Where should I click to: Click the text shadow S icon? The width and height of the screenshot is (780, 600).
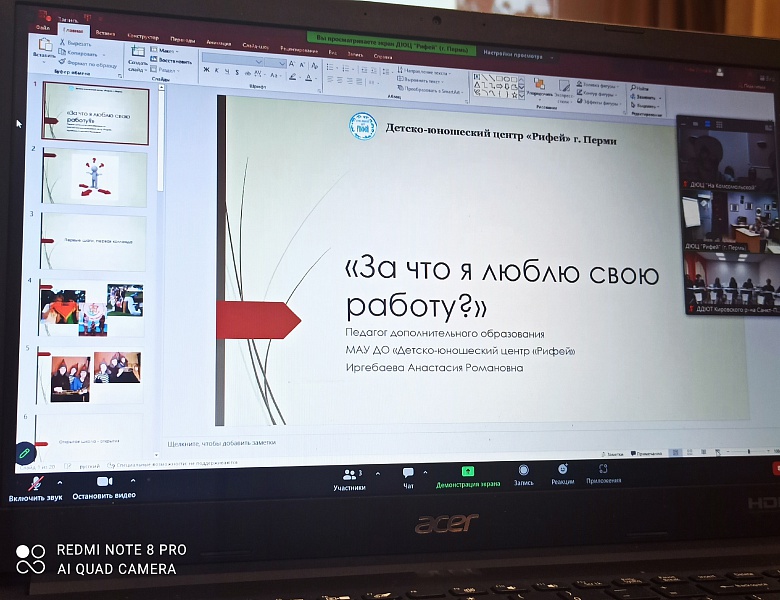[x=237, y=72]
